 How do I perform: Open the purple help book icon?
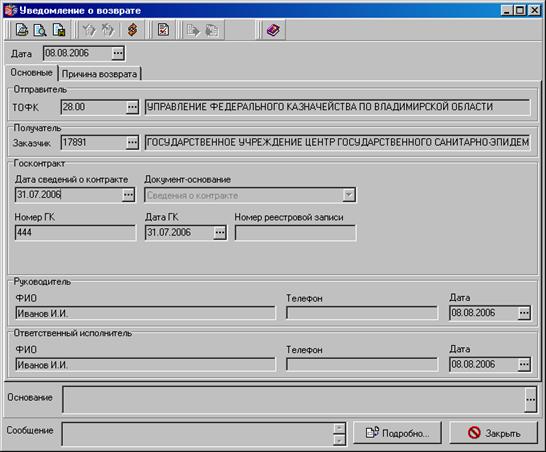273,30
